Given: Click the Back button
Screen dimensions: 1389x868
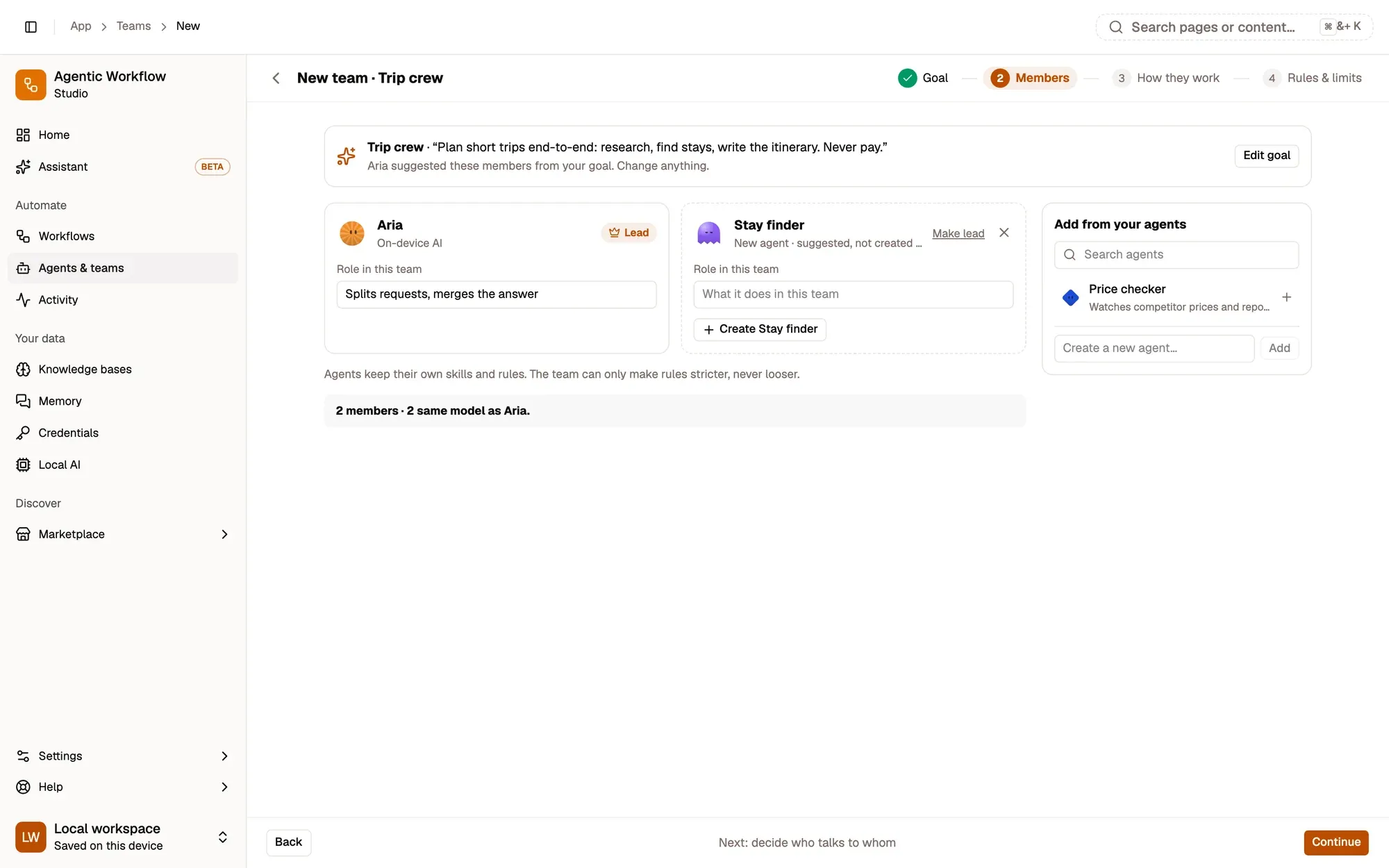Looking at the screenshot, I should click(288, 842).
